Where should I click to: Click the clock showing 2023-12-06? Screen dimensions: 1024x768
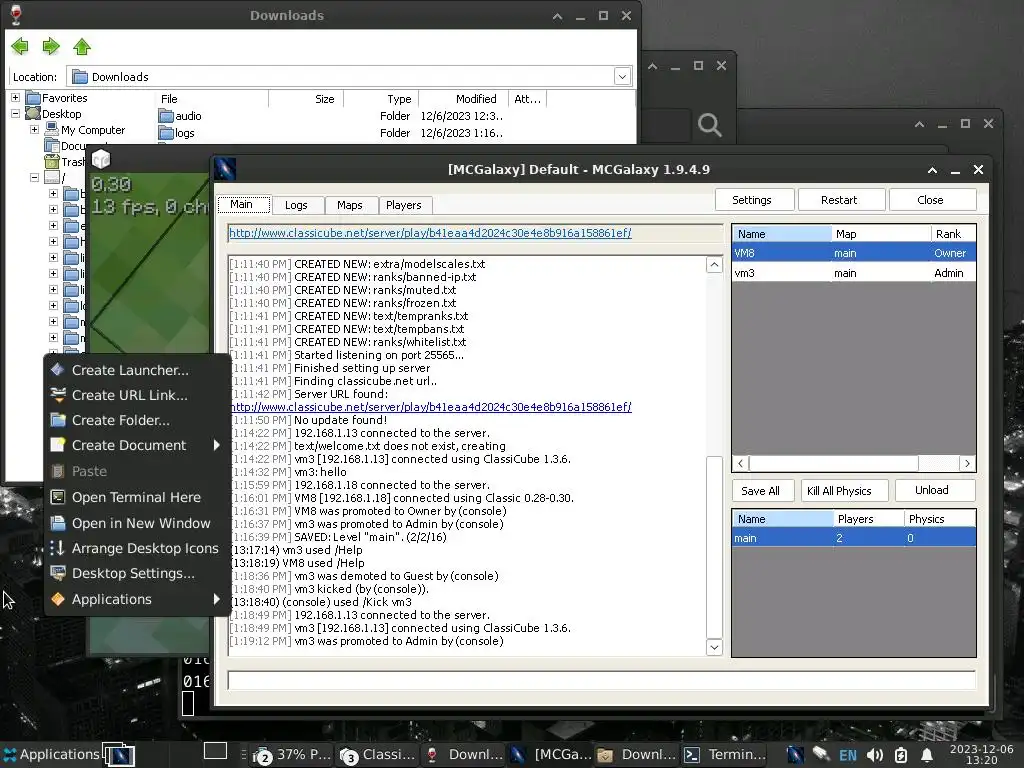[982, 754]
